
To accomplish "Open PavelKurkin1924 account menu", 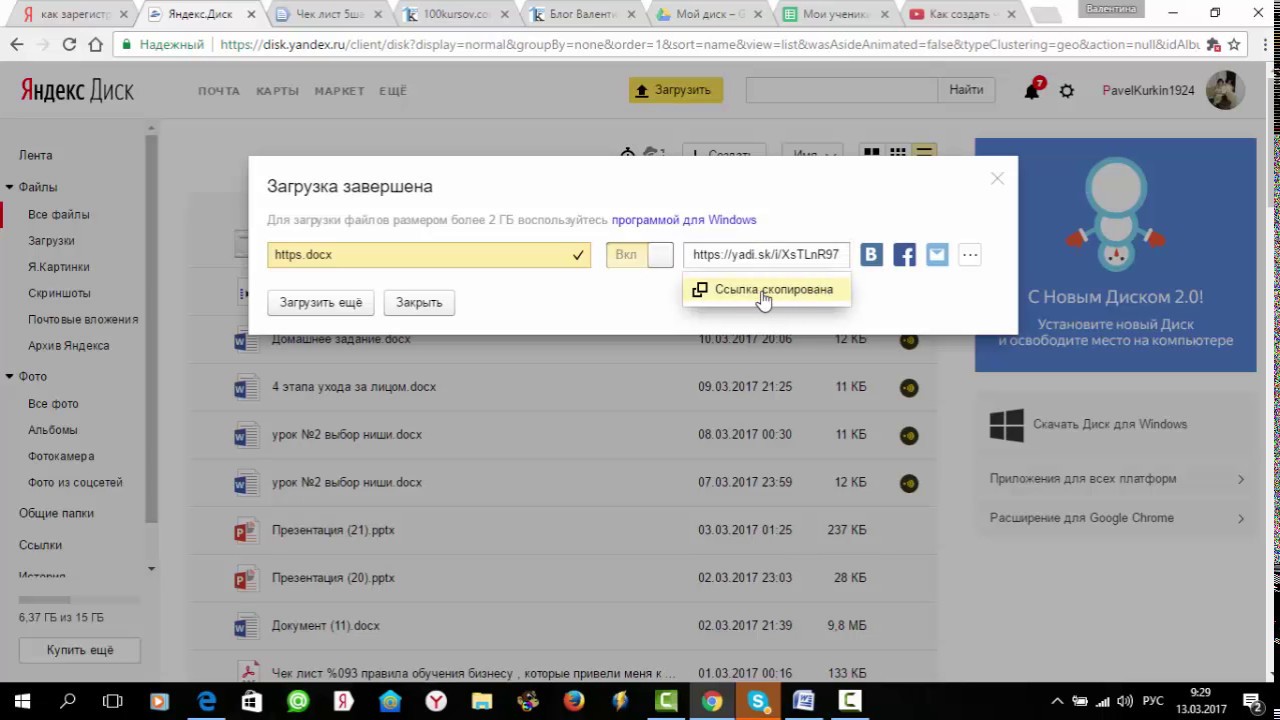I will coord(1148,90).
